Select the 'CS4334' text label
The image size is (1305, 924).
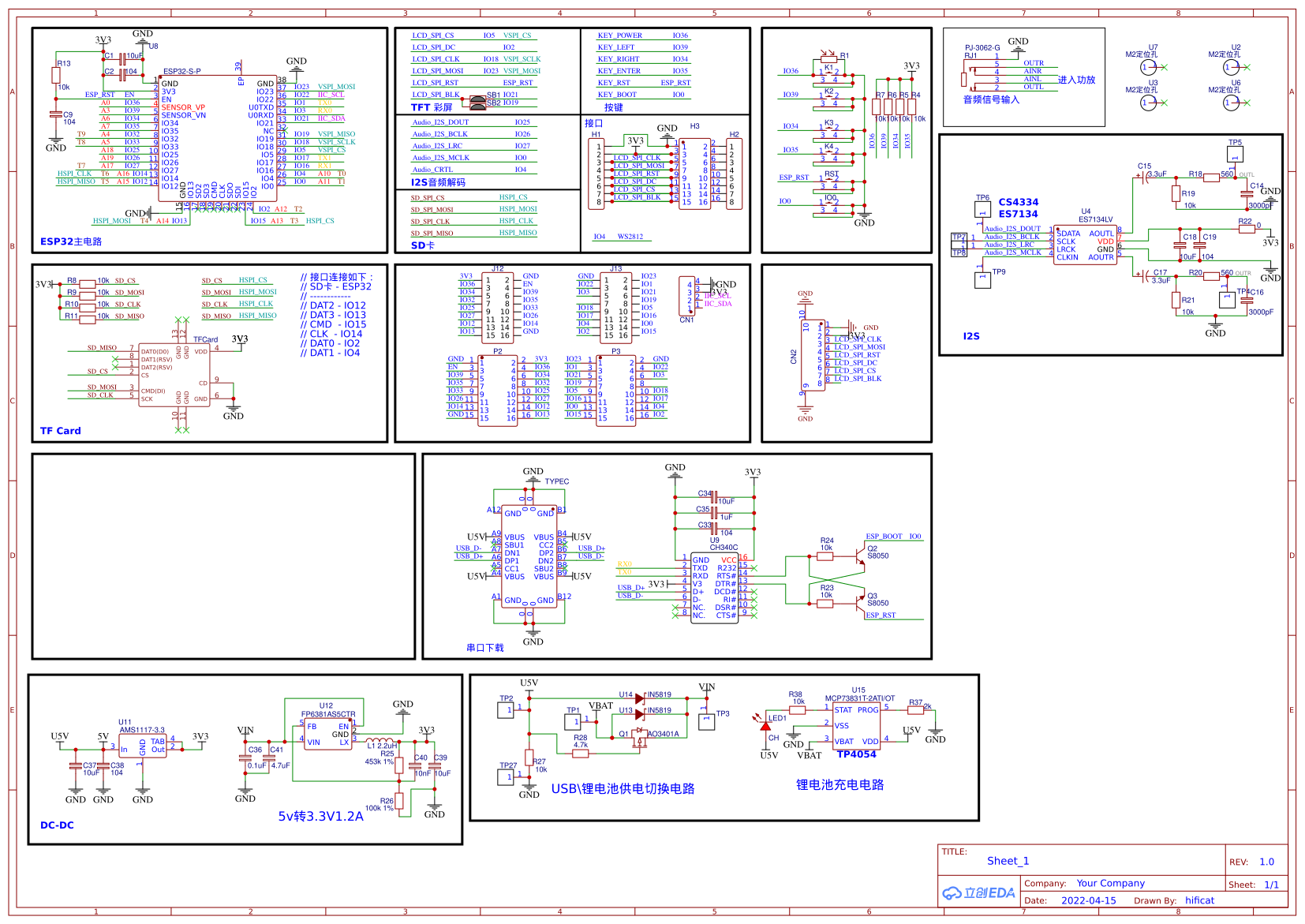(x=1019, y=202)
